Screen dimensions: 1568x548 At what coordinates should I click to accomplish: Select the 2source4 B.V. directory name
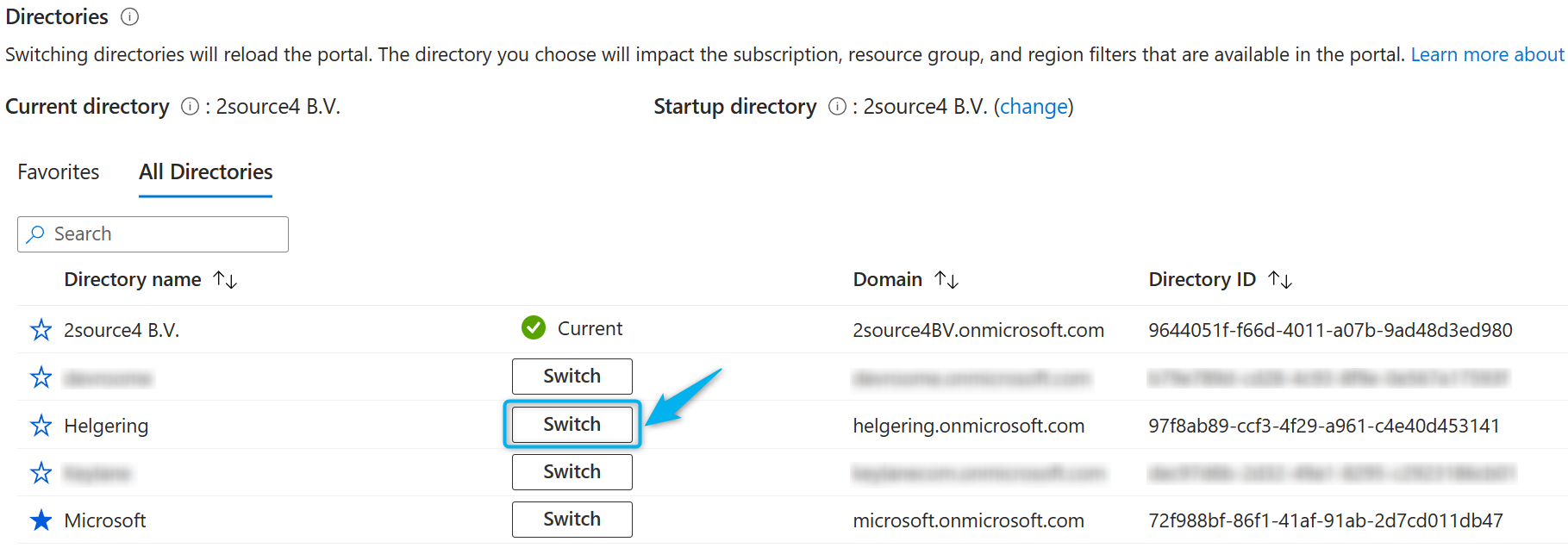122,330
